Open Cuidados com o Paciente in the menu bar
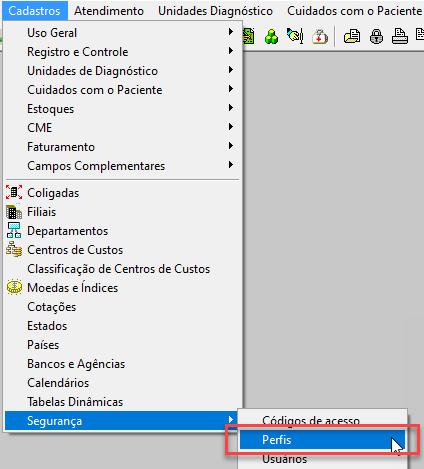 [x=354, y=11]
